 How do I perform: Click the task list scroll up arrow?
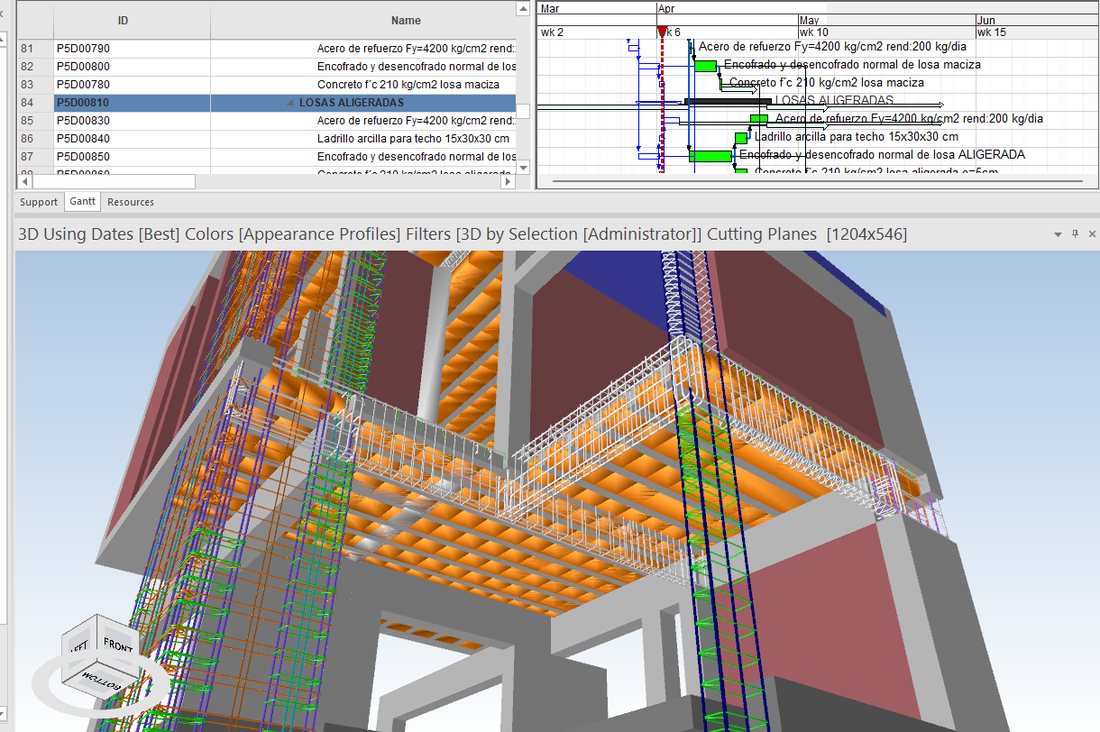point(523,9)
